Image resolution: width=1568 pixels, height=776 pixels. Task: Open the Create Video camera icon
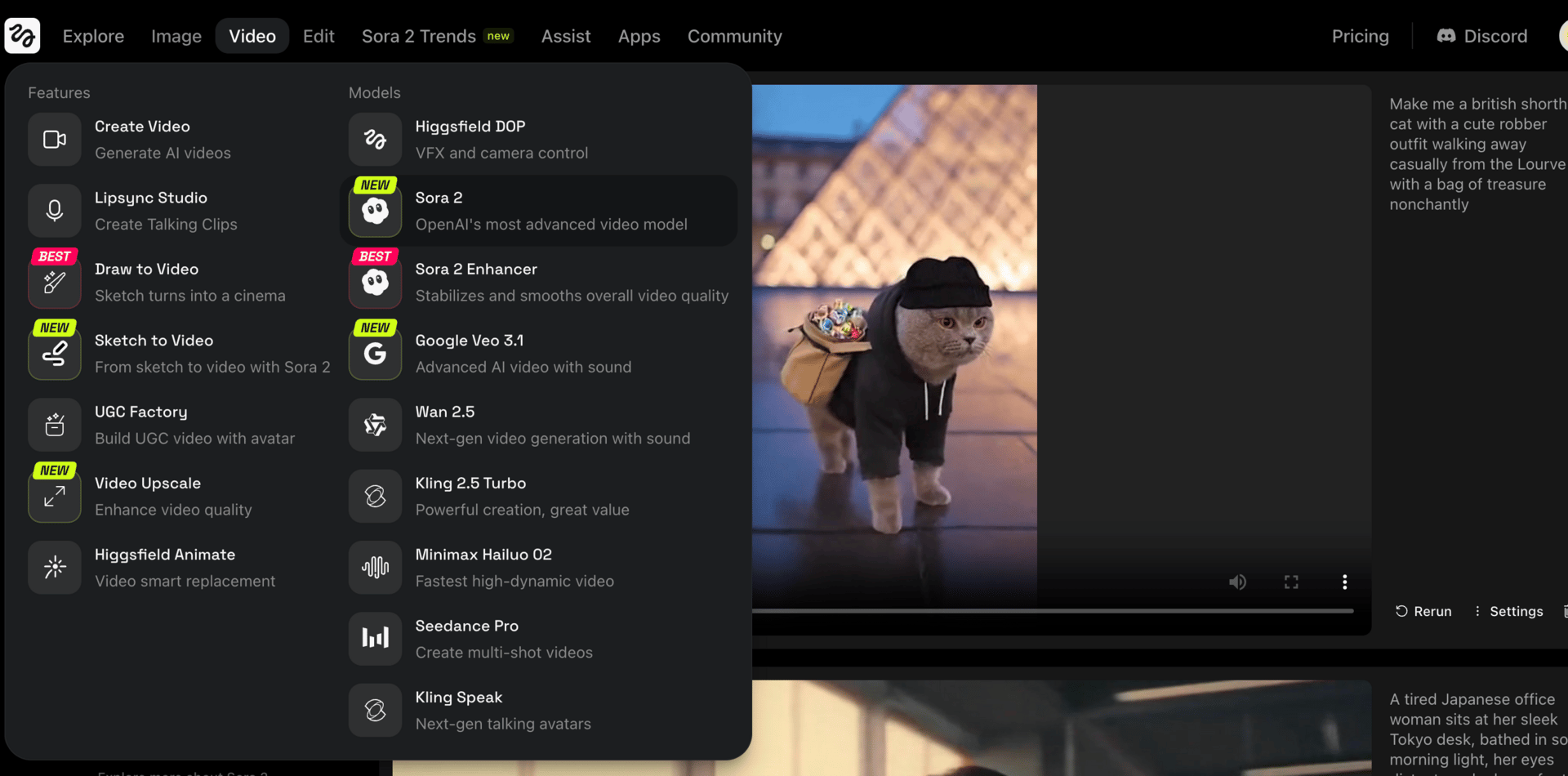(x=55, y=140)
